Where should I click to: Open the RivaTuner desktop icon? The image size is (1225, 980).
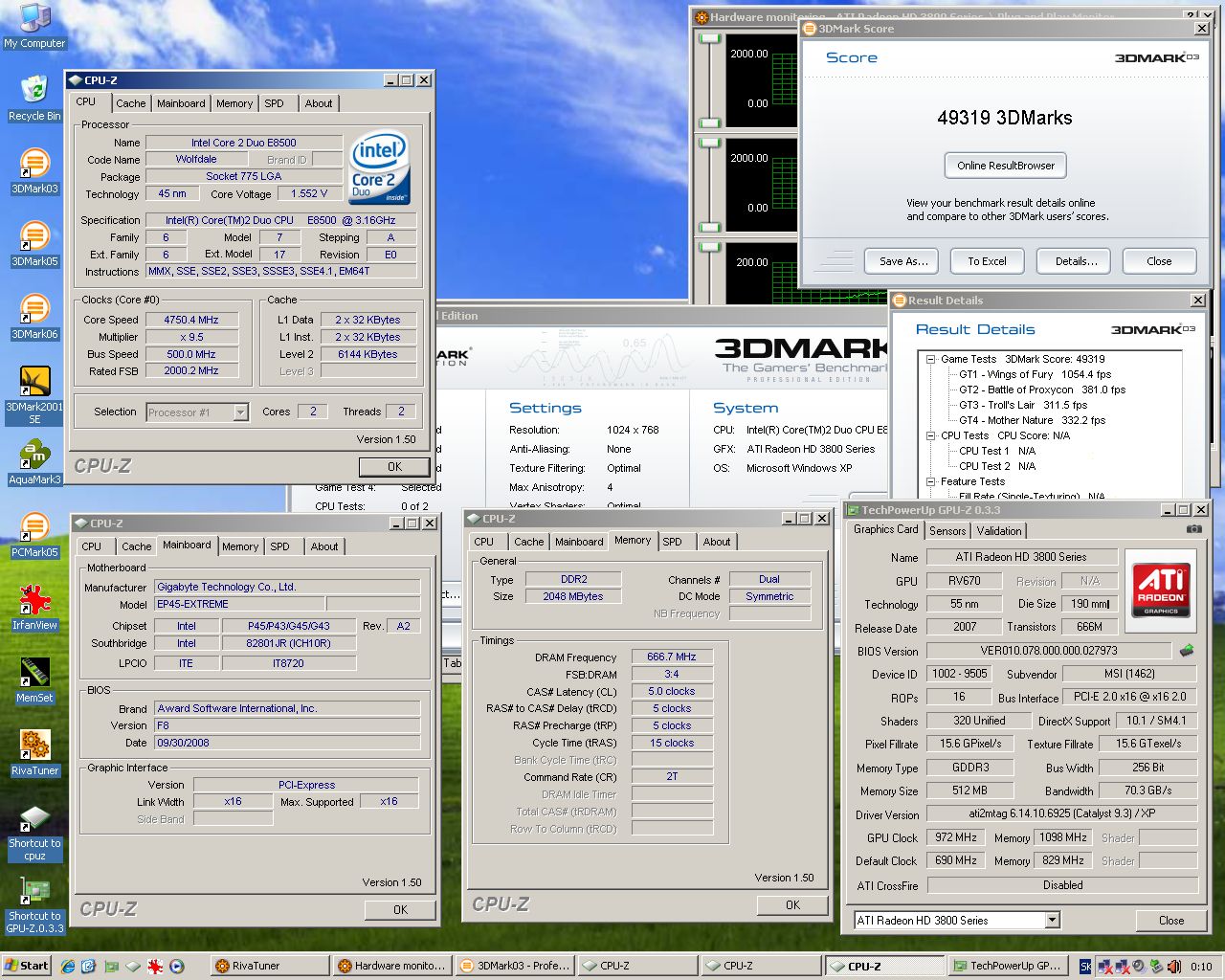(x=34, y=753)
